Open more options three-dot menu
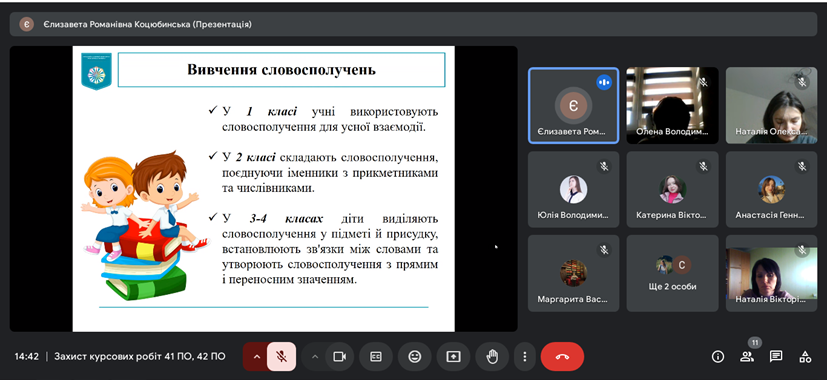 click(x=524, y=357)
